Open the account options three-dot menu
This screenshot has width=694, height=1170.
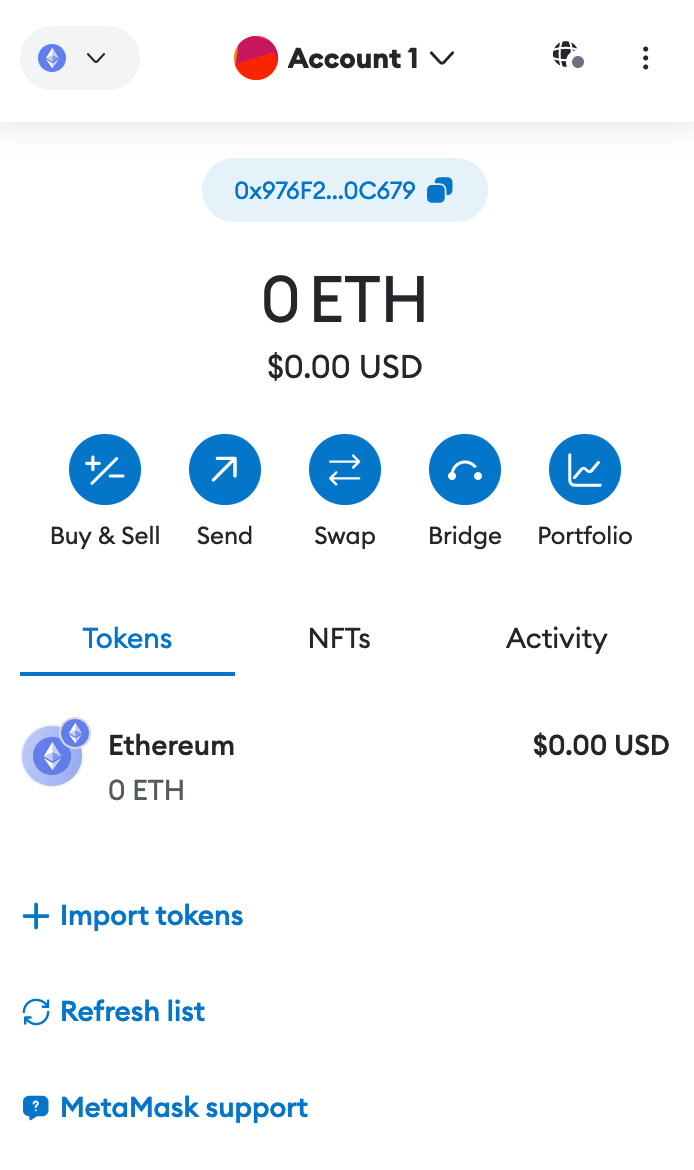tap(646, 58)
